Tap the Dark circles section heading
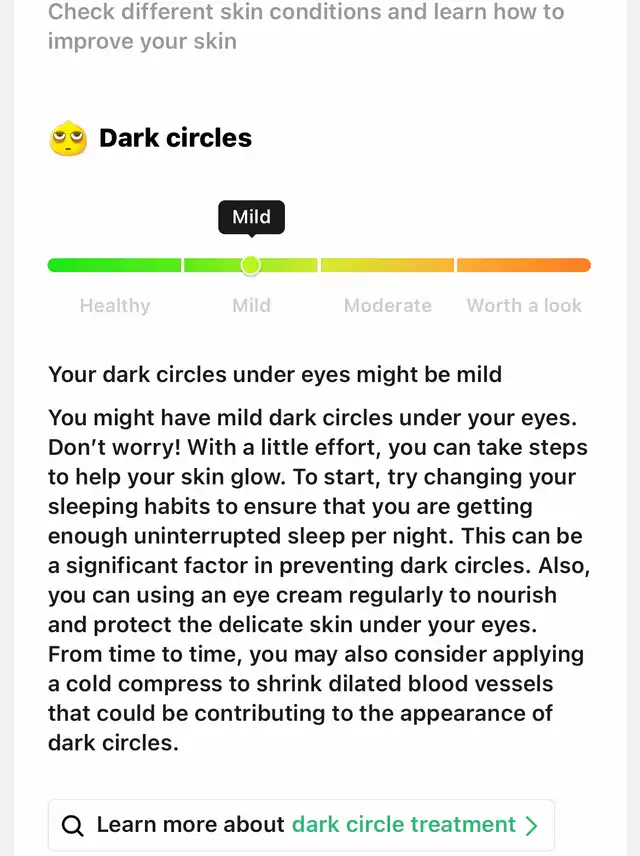Image resolution: width=640 pixels, height=856 pixels. (175, 138)
